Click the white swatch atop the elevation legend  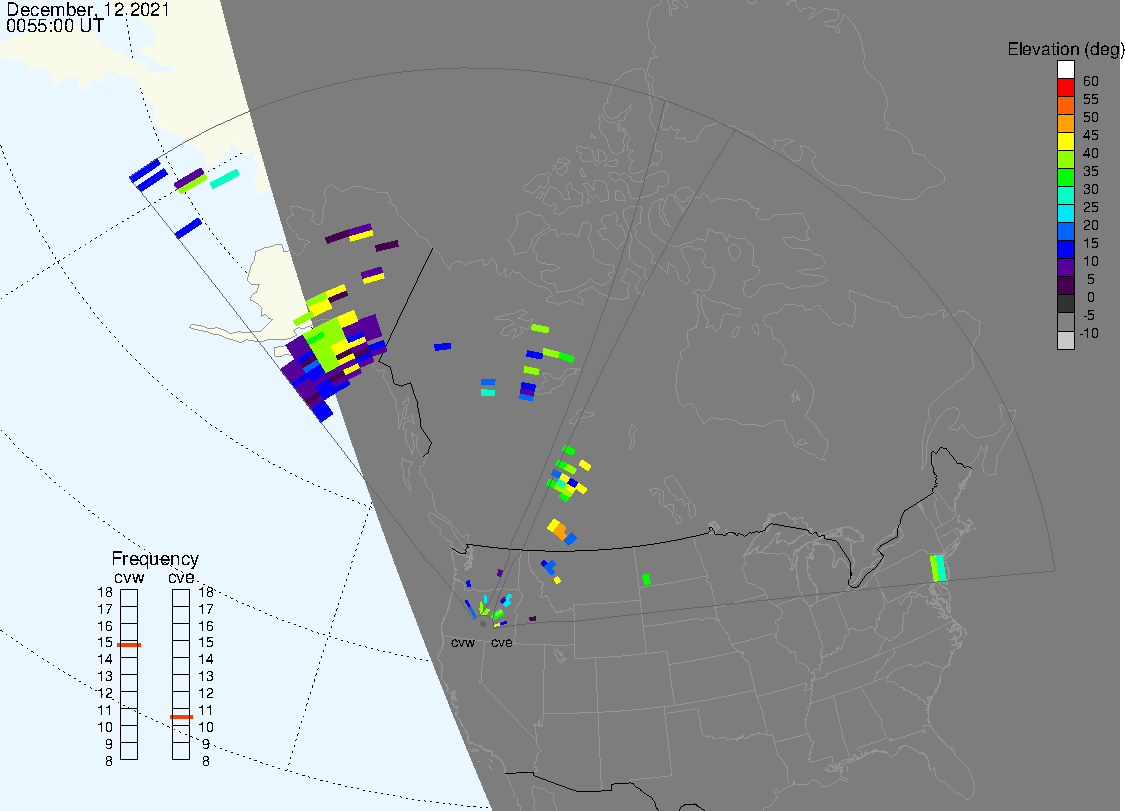click(x=1065, y=70)
